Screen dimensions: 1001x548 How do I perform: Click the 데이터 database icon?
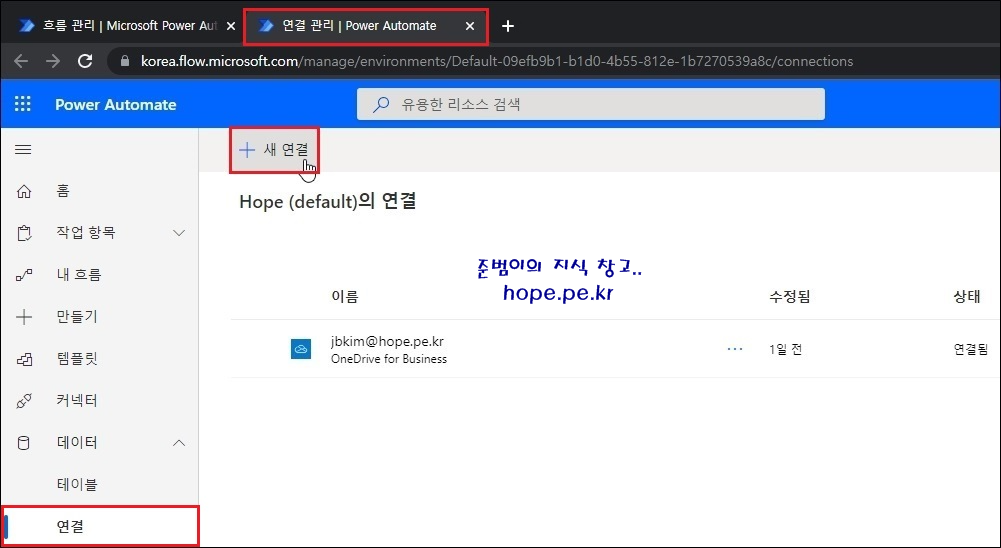click(24, 443)
